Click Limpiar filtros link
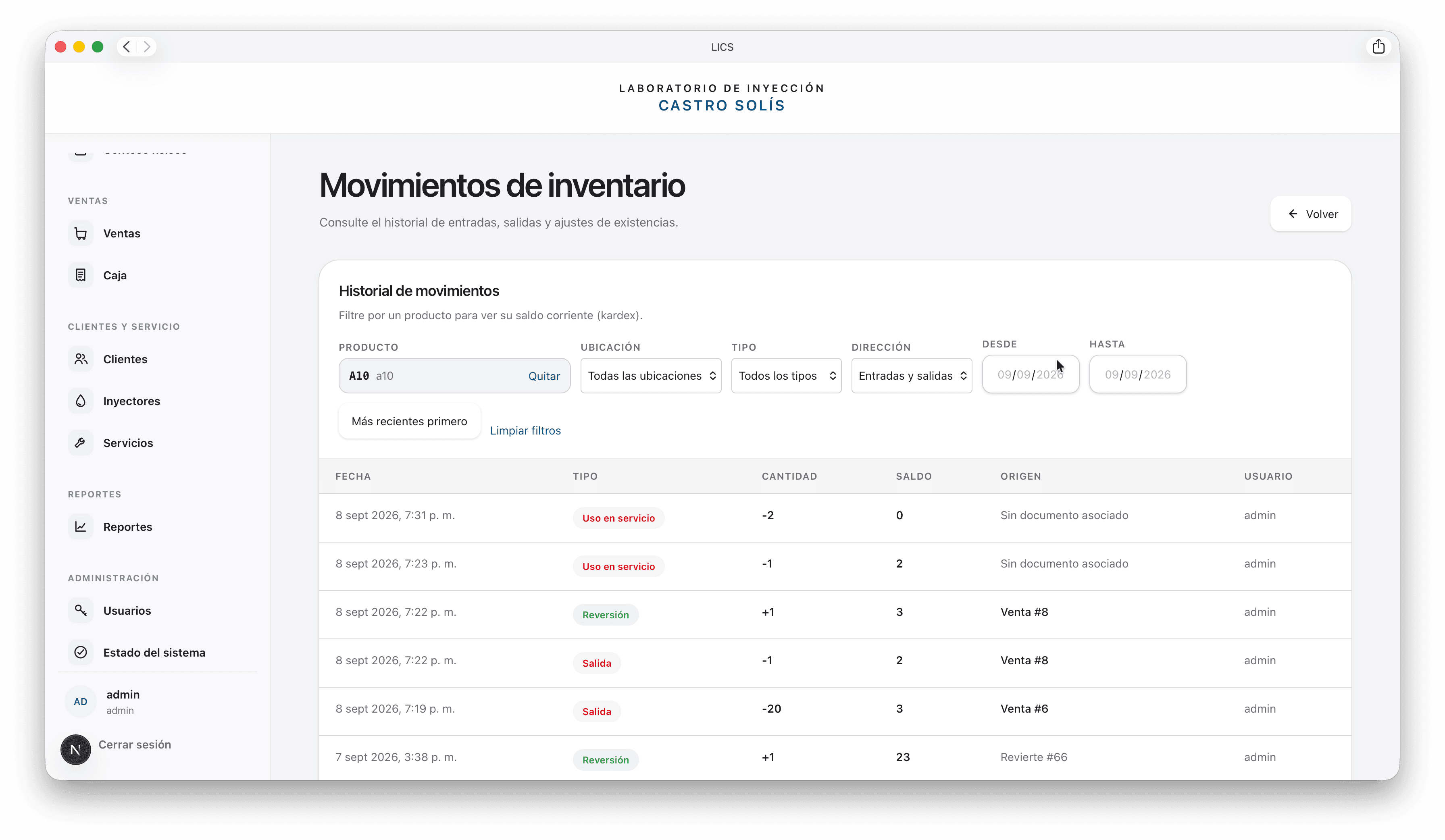 coord(525,430)
